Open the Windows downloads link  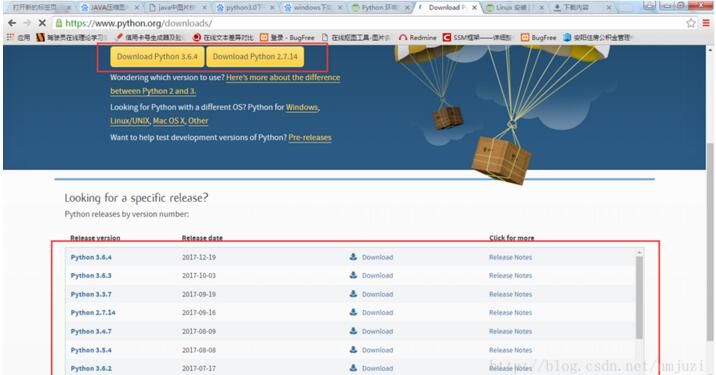pos(302,107)
